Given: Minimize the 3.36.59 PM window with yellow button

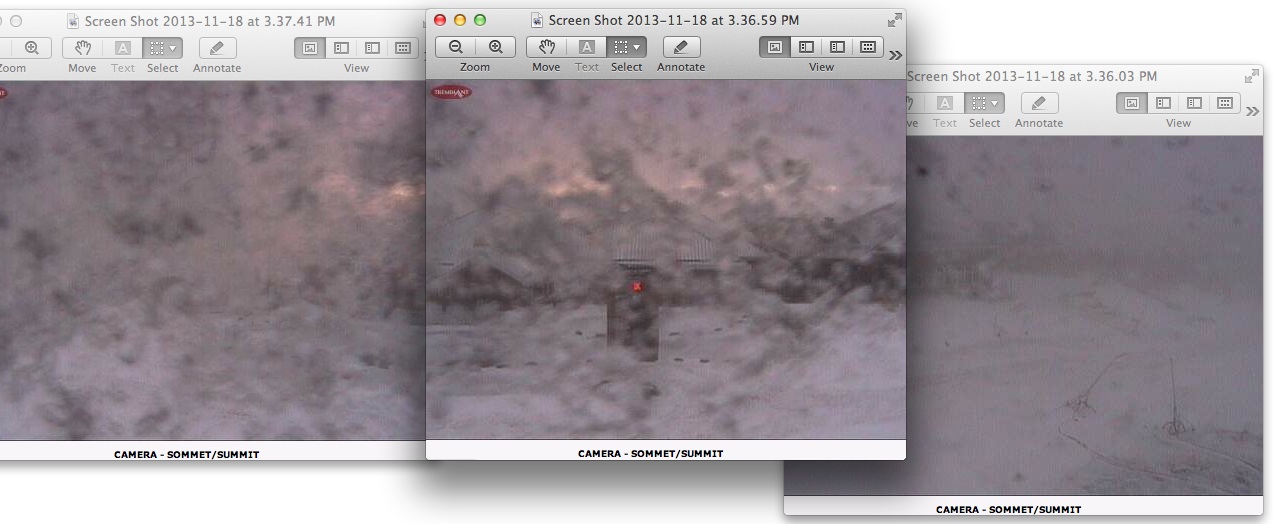Looking at the screenshot, I should point(460,20).
